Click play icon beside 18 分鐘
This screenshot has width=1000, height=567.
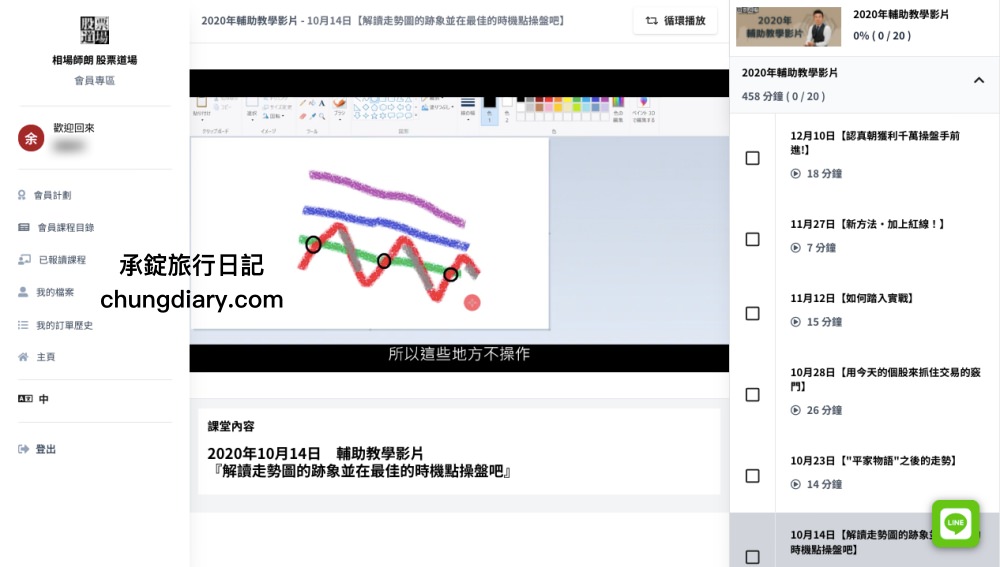point(795,173)
